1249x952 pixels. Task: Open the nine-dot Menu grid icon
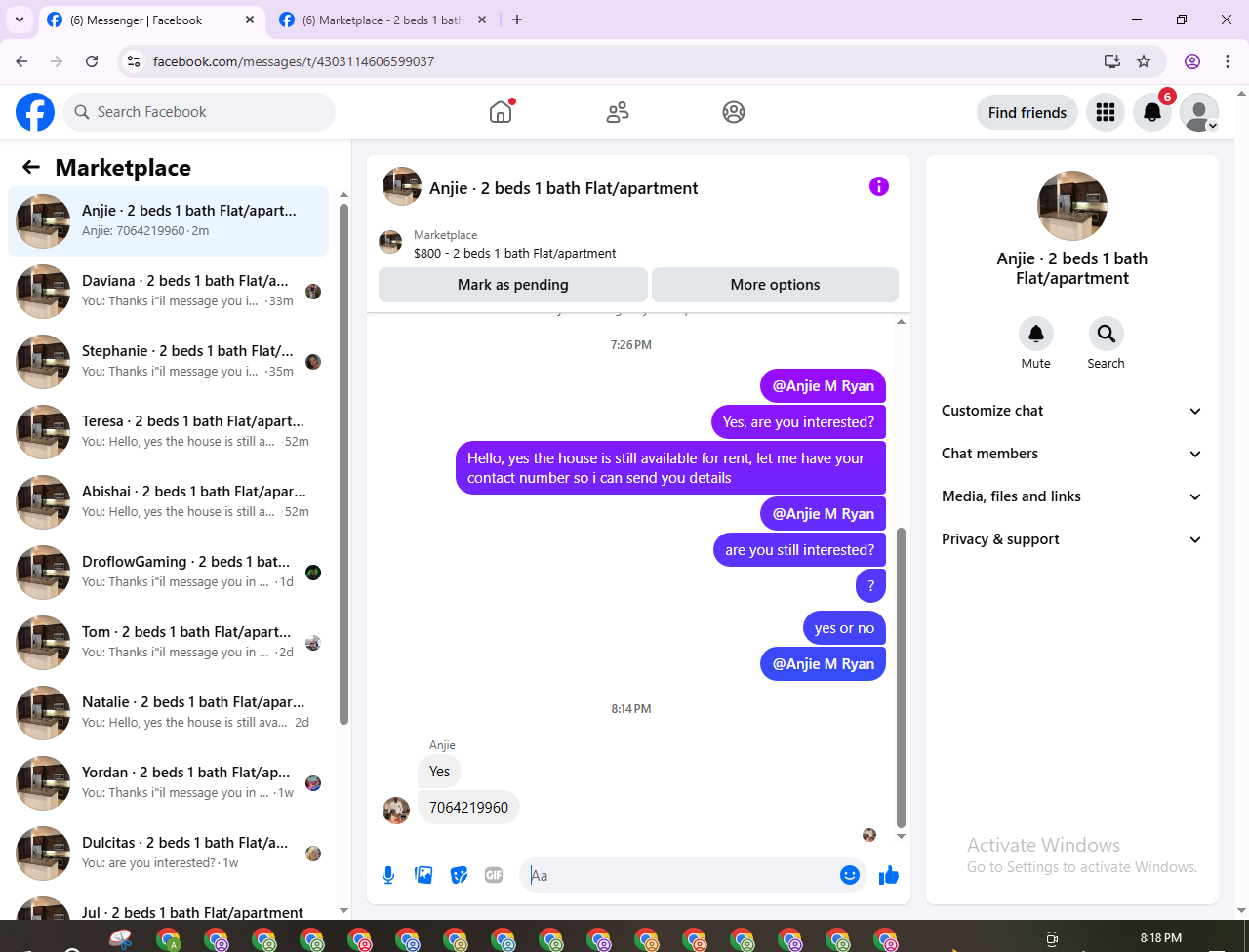(1106, 112)
